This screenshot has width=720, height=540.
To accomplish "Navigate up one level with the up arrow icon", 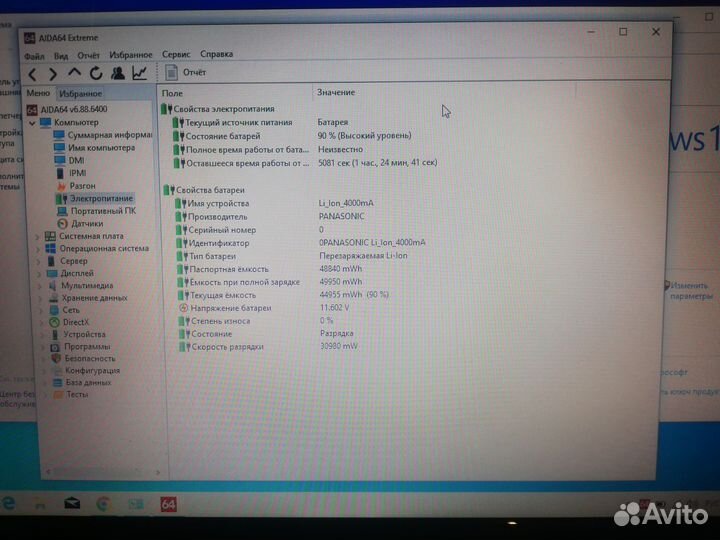I will click(x=74, y=73).
